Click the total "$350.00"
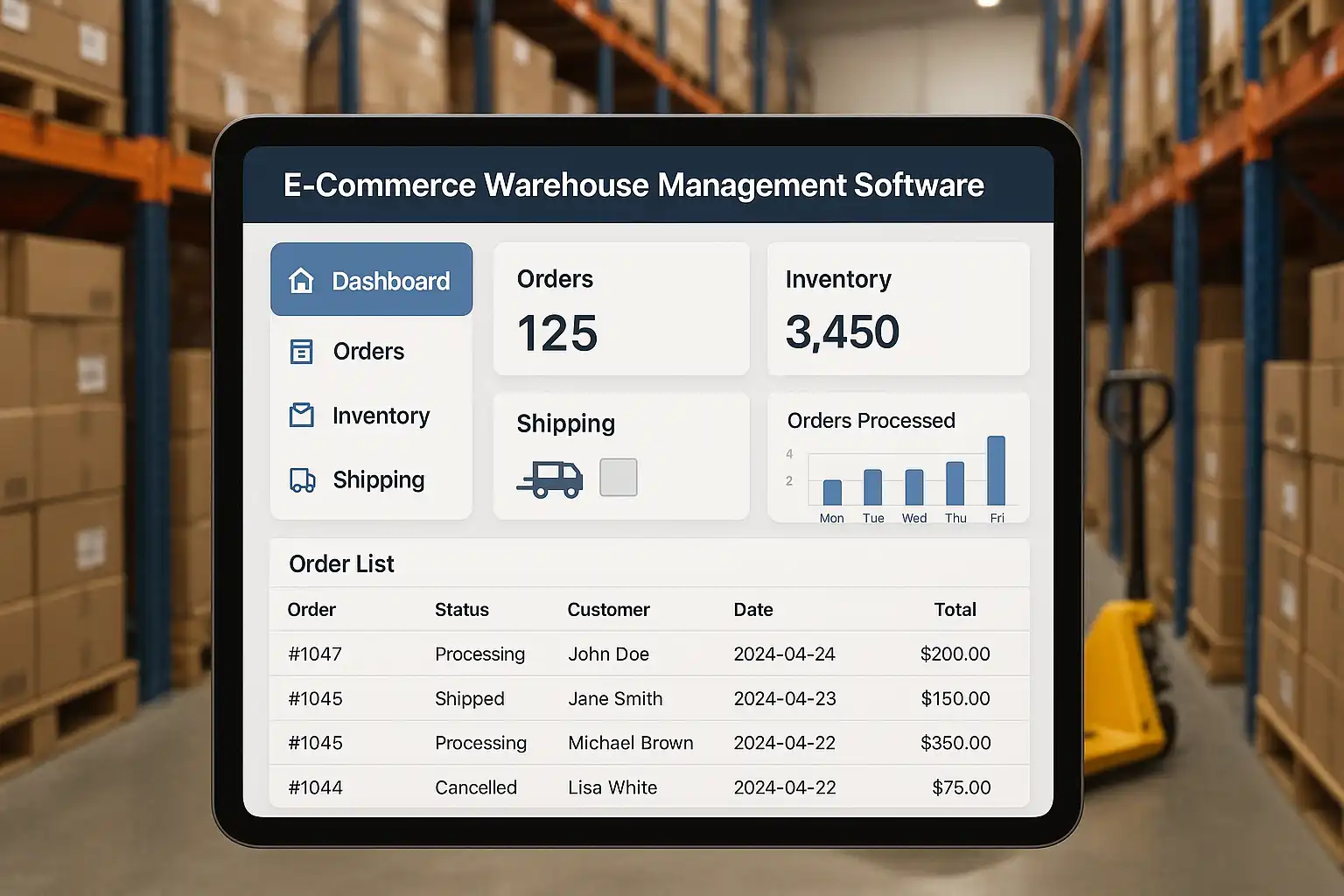1344x896 pixels. point(955,744)
